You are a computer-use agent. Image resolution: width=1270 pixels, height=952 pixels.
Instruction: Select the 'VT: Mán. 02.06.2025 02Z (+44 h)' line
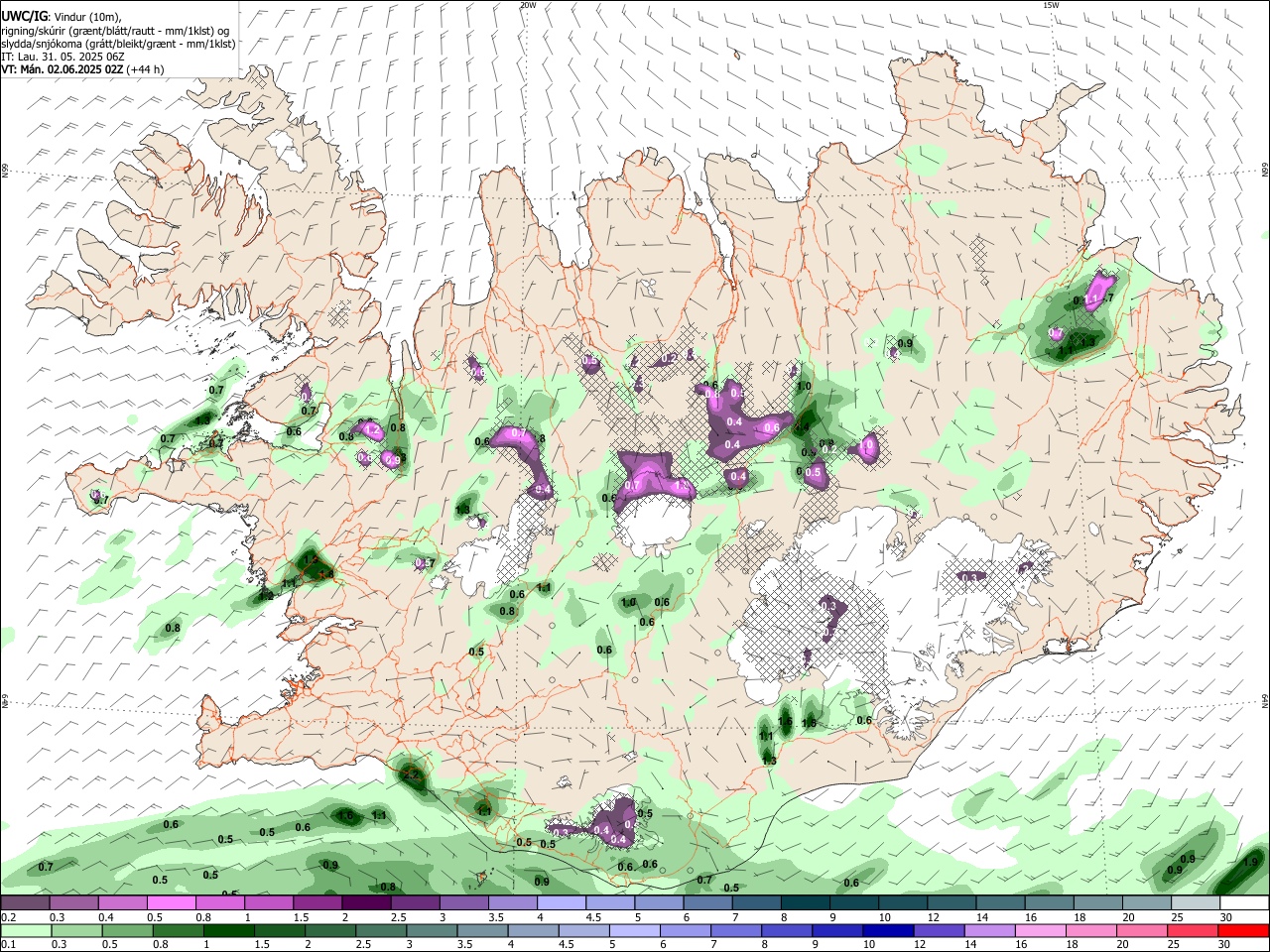tap(82, 69)
